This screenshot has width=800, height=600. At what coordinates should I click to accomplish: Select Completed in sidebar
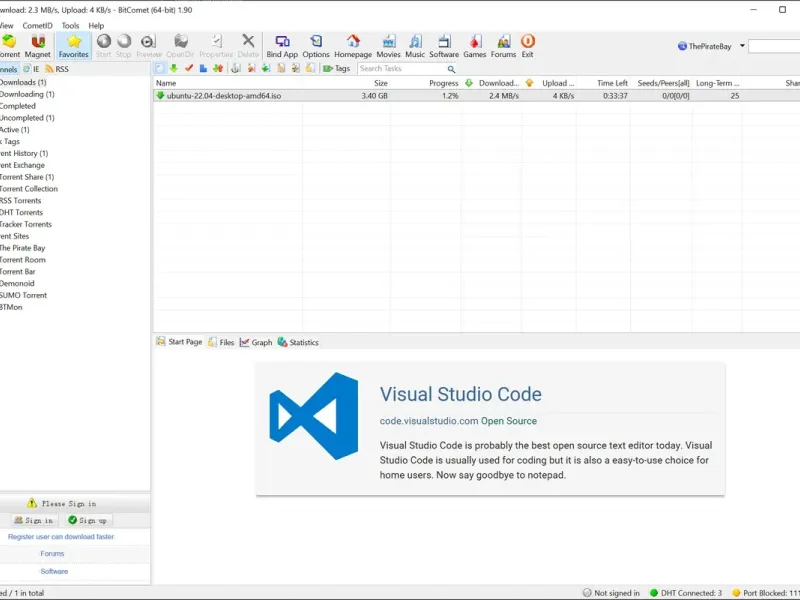[18, 106]
